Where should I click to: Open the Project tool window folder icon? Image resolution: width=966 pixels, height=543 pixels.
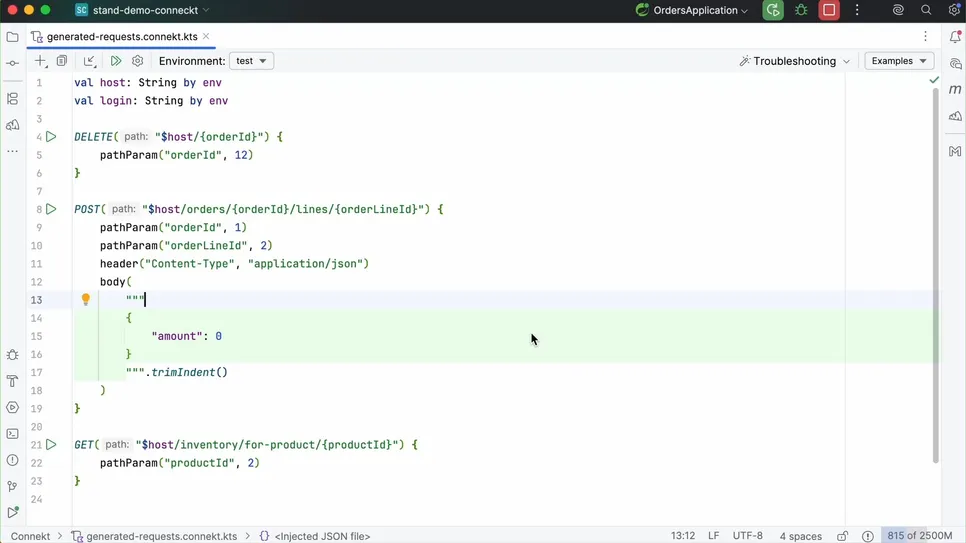coord(12,37)
